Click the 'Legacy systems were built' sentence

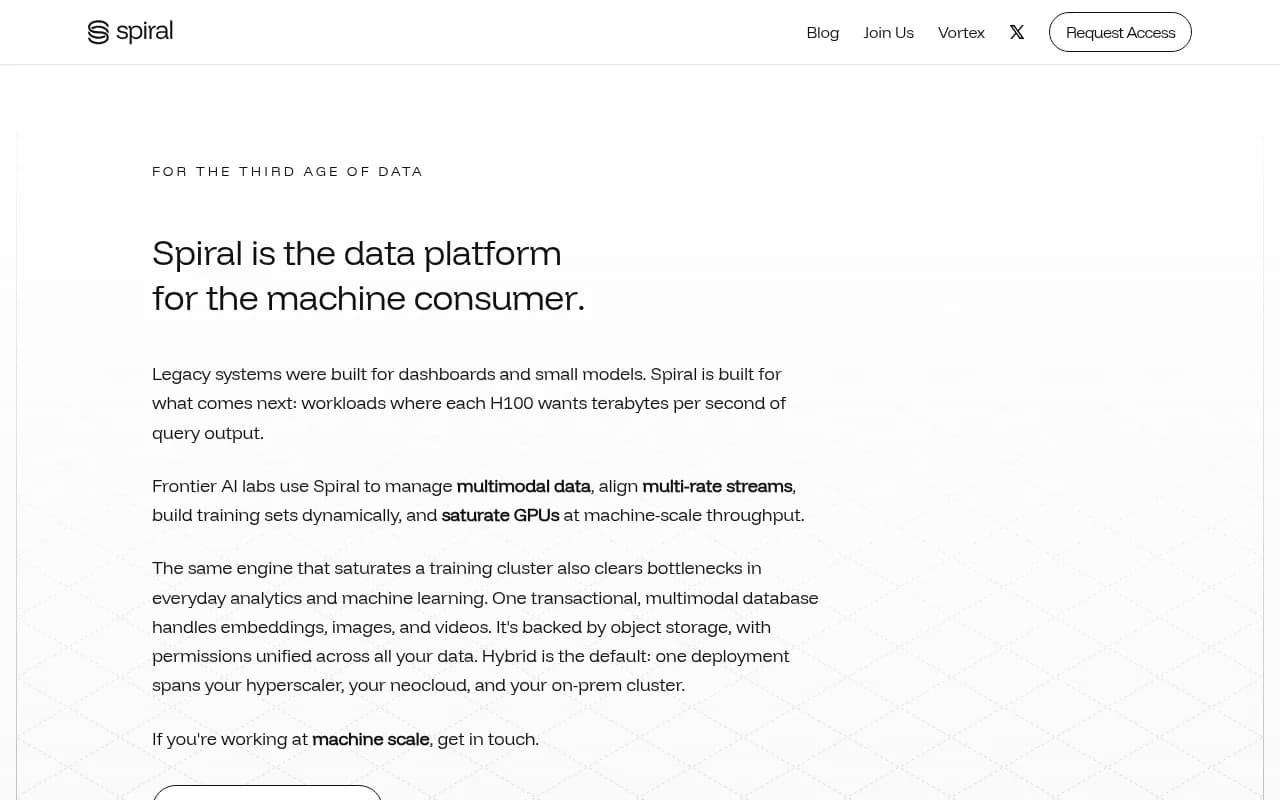click(x=396, y=374)
